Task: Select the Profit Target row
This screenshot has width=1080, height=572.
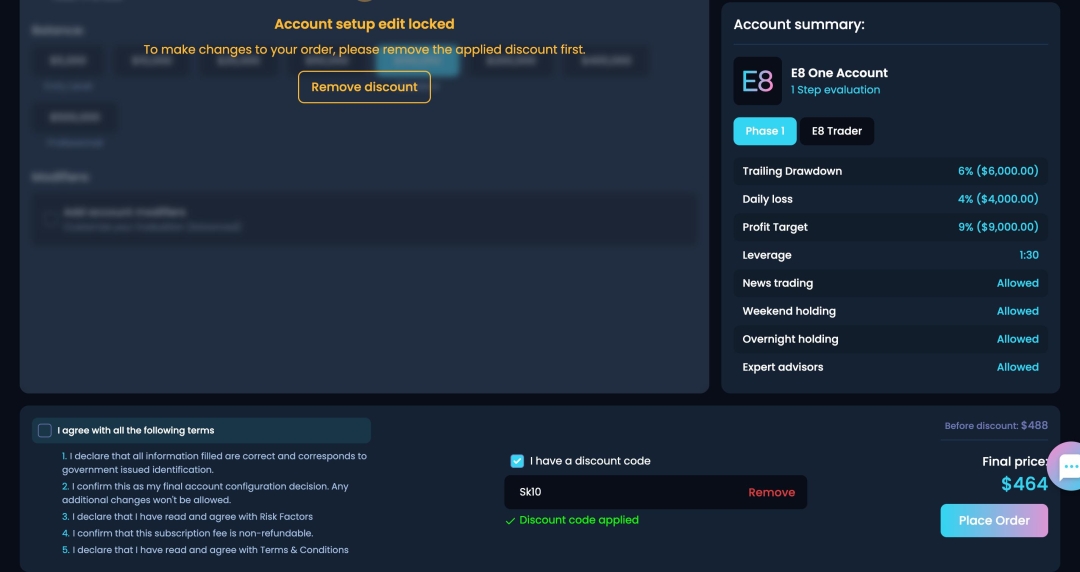Action: click(x=890, y=227)
